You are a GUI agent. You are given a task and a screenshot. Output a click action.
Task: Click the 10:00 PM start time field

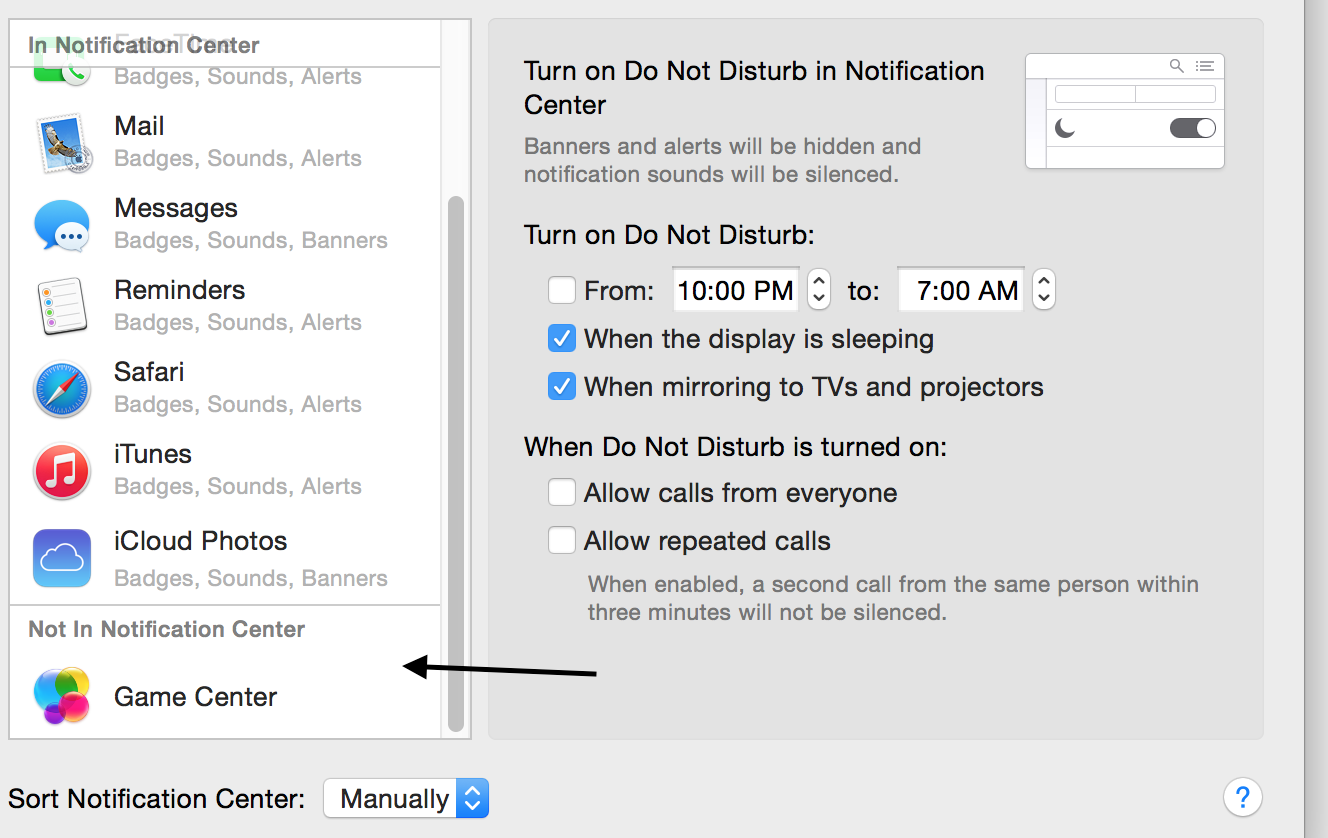[736, 290]
